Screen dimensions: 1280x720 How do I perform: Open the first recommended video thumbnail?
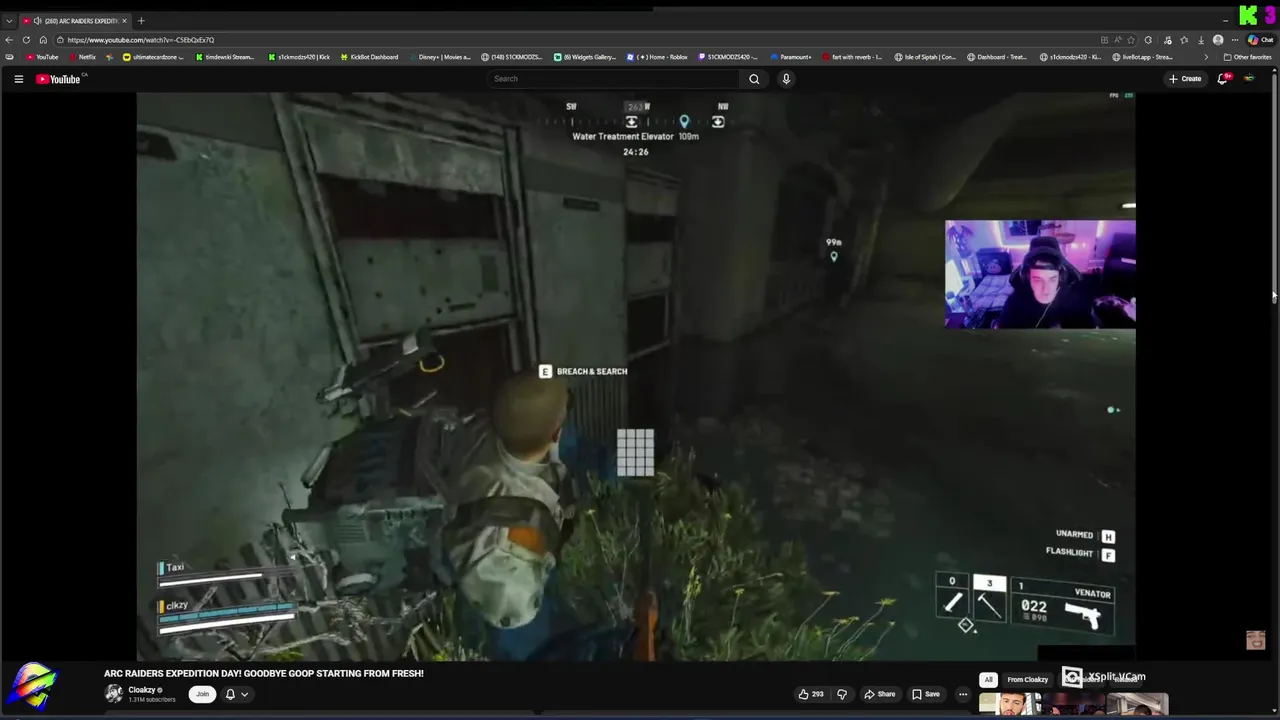[1010, 704]
